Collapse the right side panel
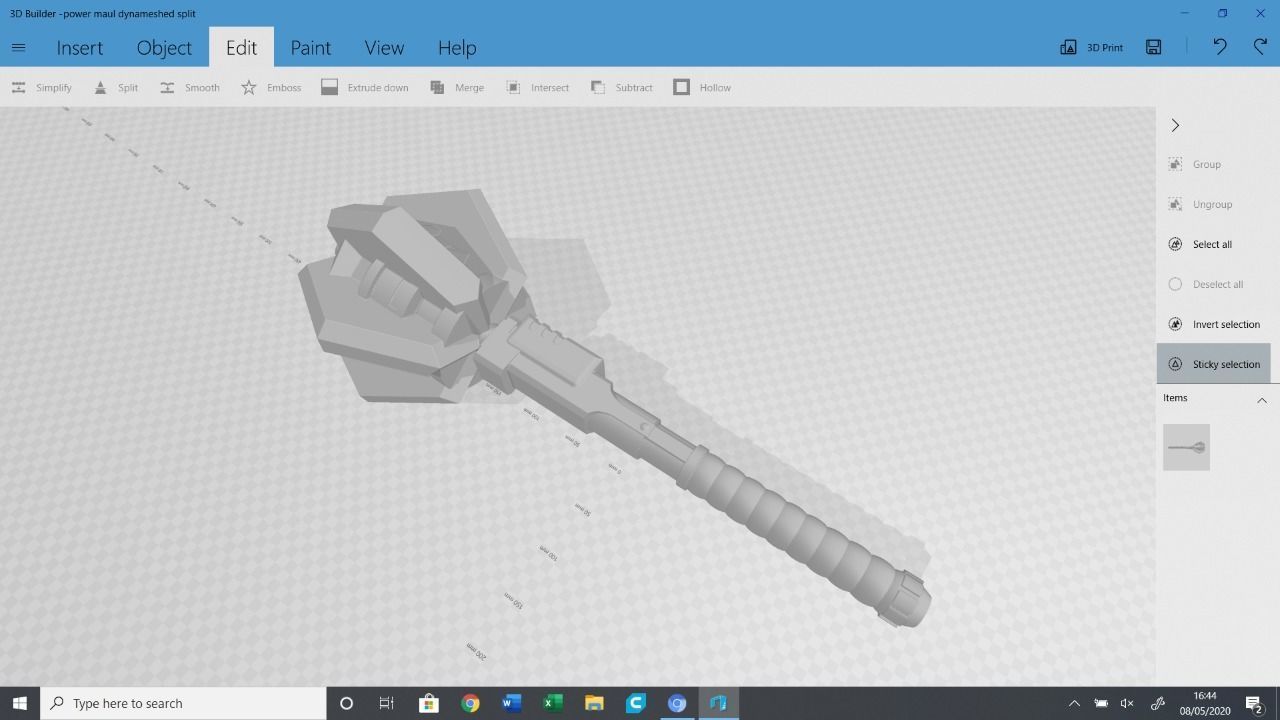This screenshot has height=720, width=1280. [x=1175, y=125]
